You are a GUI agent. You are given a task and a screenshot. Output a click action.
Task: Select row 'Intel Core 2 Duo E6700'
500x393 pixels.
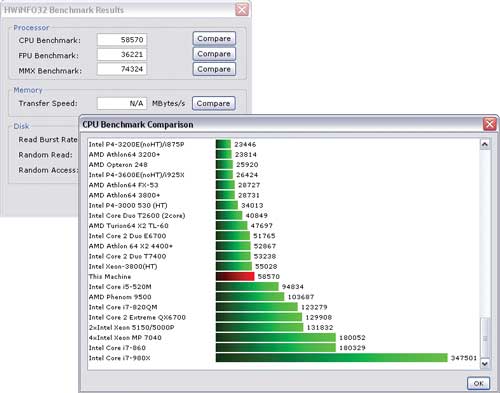[x=283, y=236]
